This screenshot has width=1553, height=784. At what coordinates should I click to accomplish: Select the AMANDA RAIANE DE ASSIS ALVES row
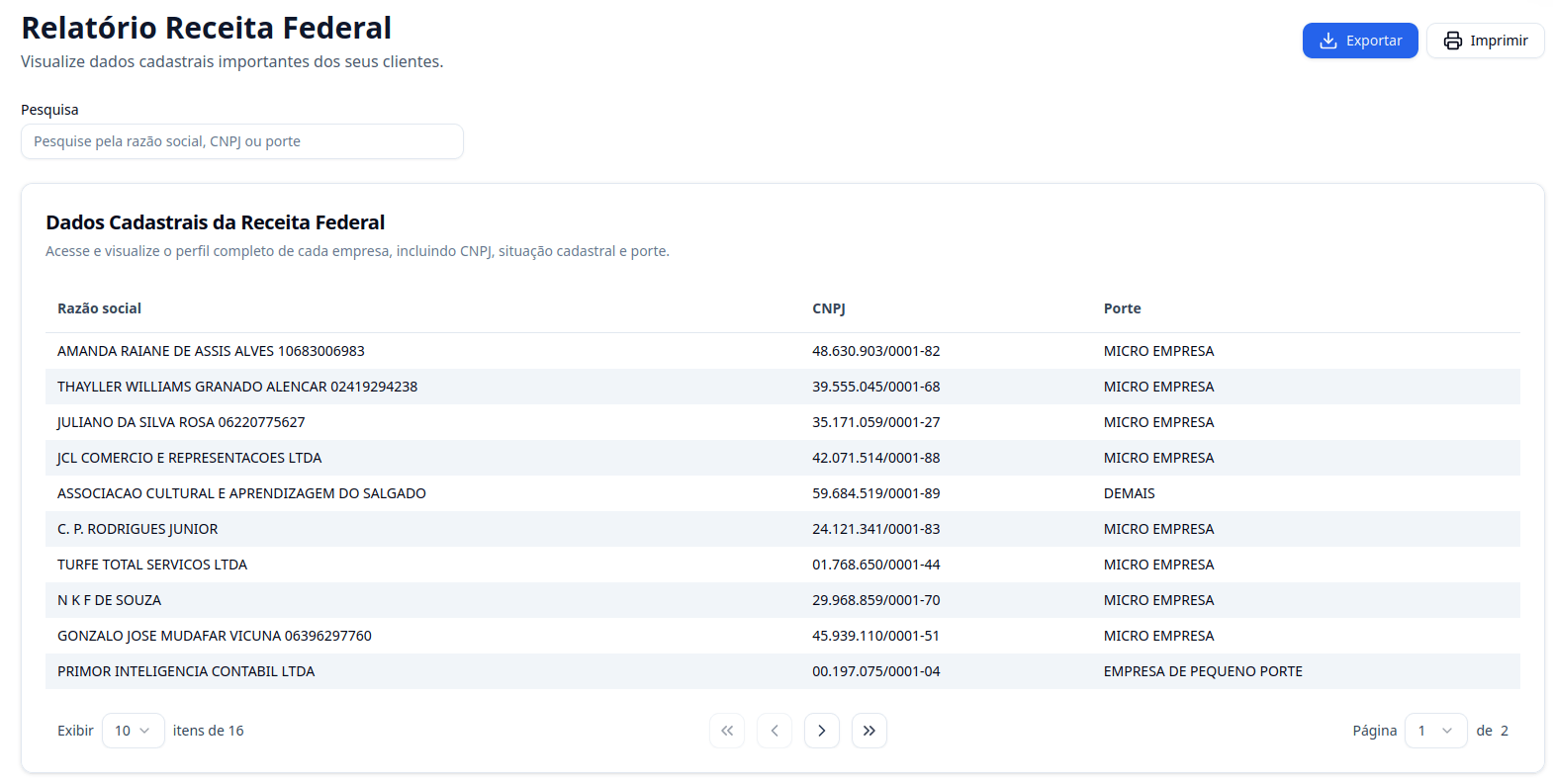[211, 351]
